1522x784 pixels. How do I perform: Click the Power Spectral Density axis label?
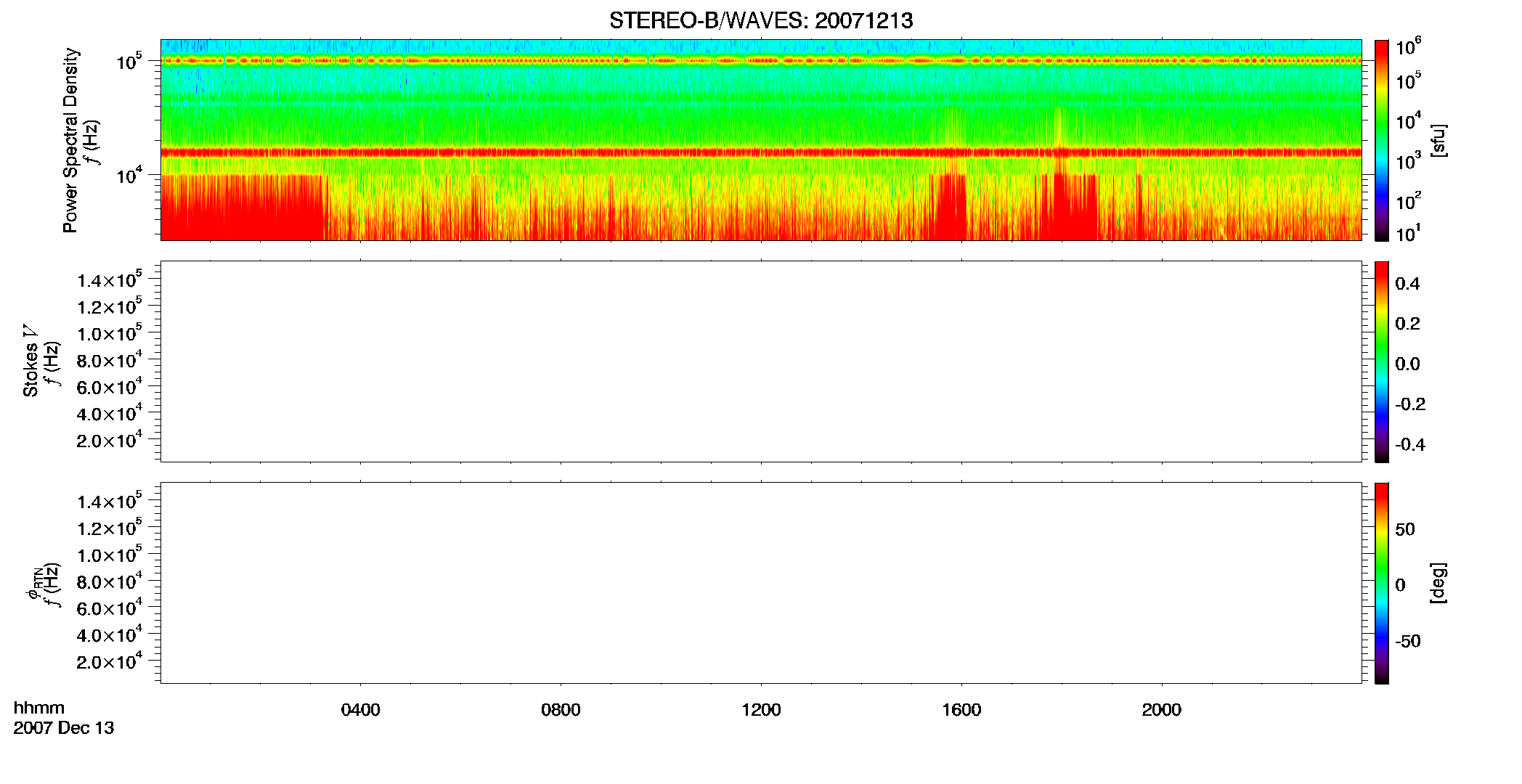click(70, 140)
